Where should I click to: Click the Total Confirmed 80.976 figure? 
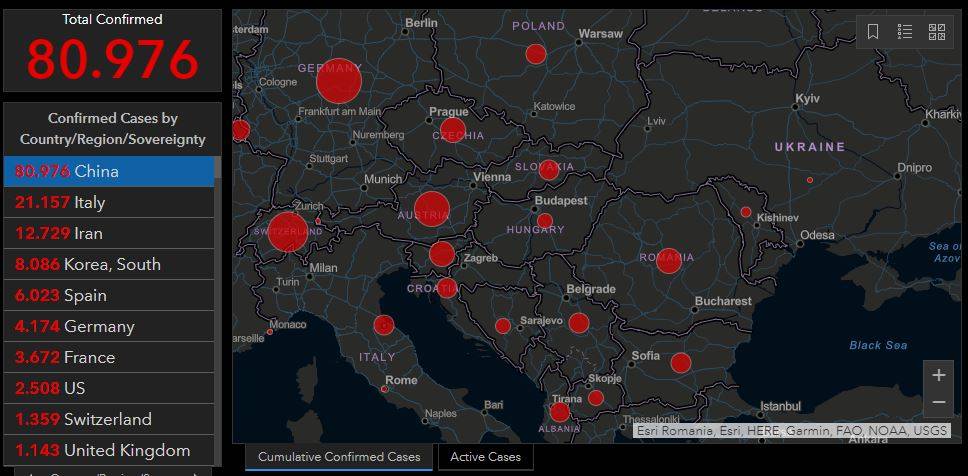112,60
